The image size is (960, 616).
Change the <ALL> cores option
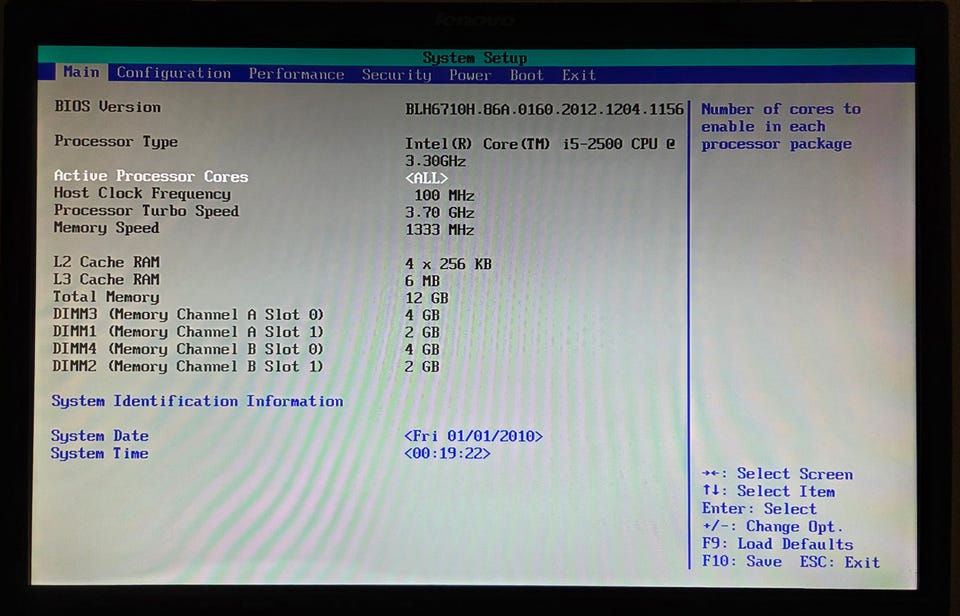(426, 178)
